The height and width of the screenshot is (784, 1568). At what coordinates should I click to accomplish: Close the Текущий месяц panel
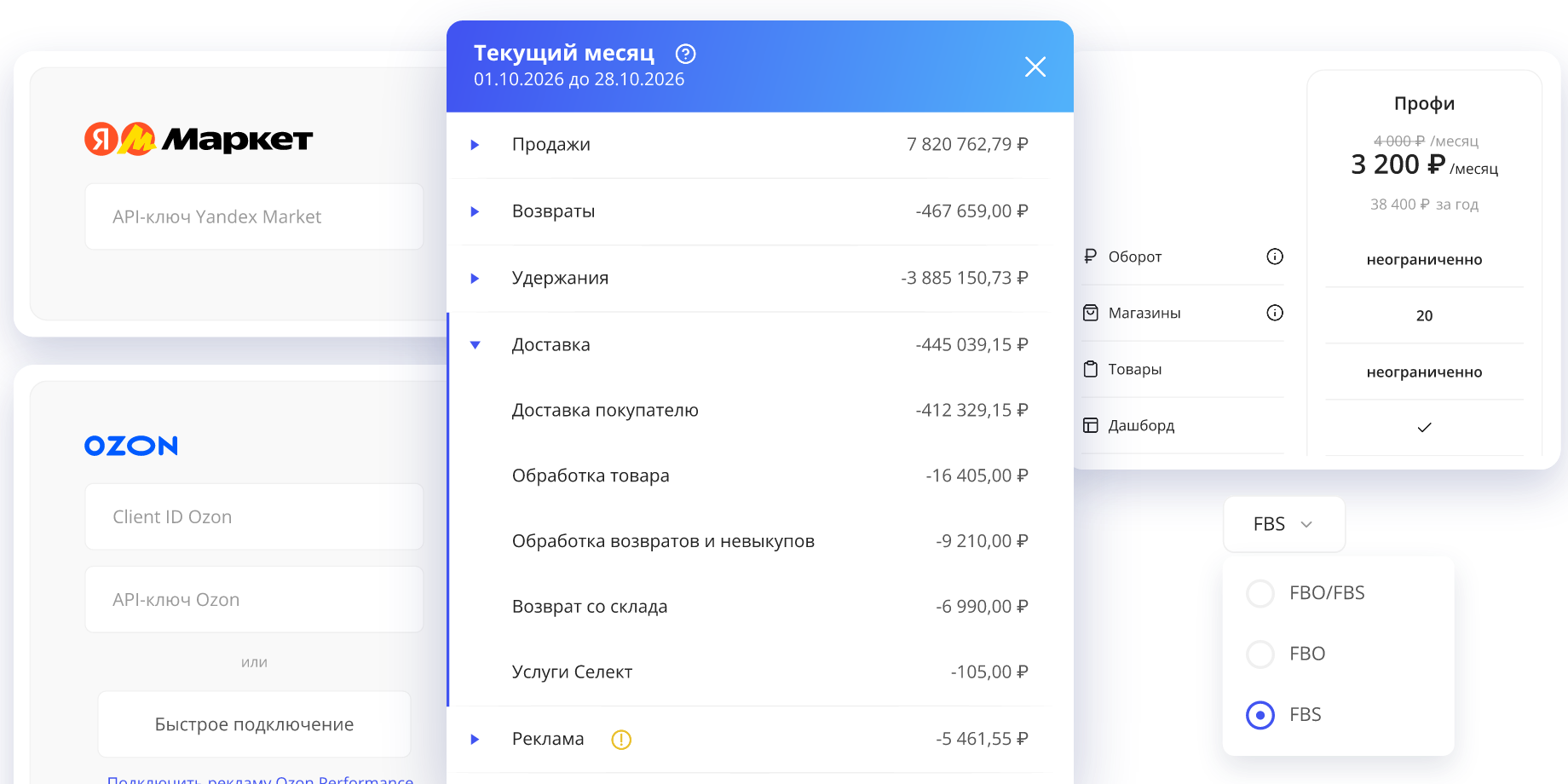pyautogui.click(x=1035, y=66)
